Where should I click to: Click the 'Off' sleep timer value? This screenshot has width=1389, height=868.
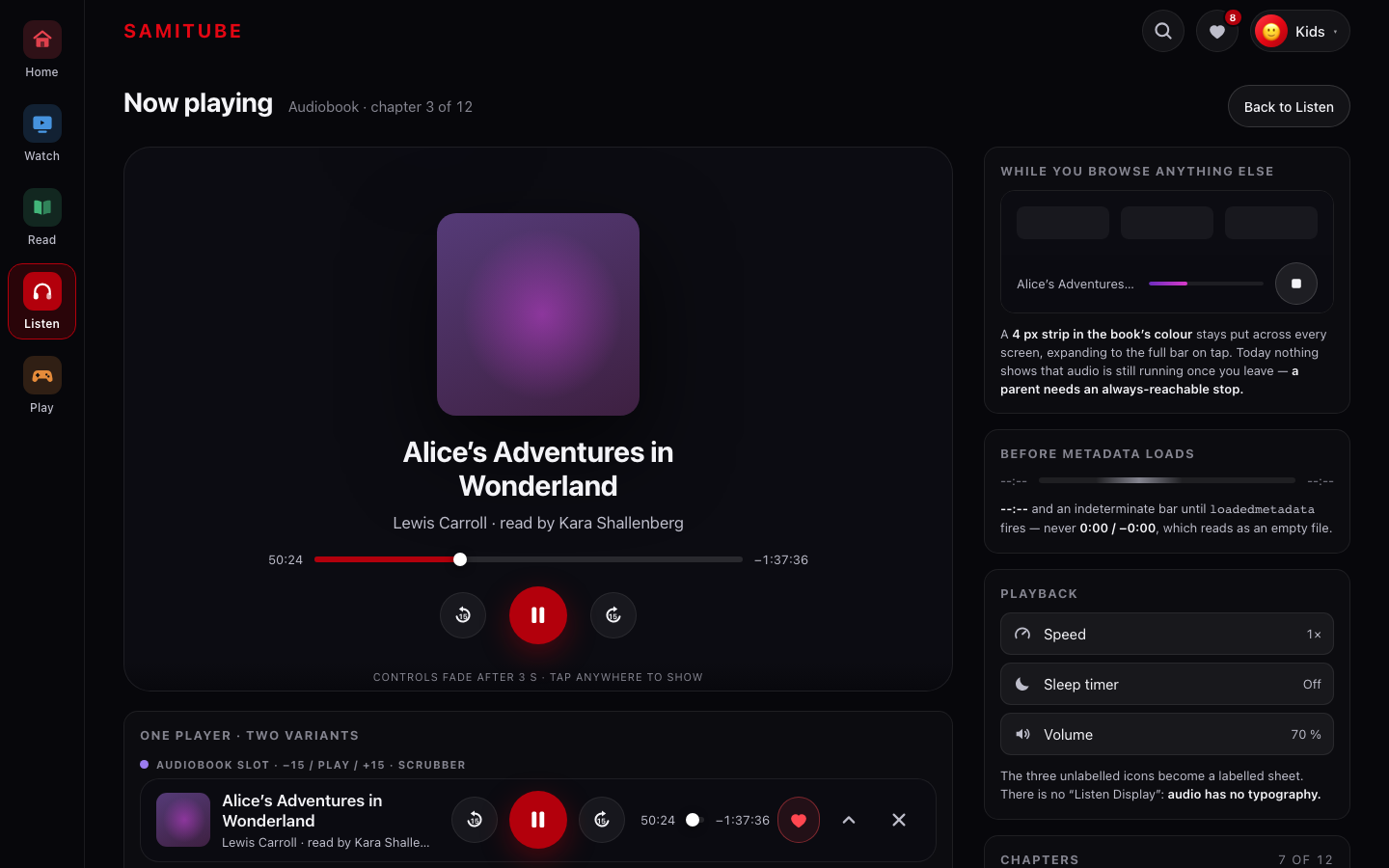1312,684
